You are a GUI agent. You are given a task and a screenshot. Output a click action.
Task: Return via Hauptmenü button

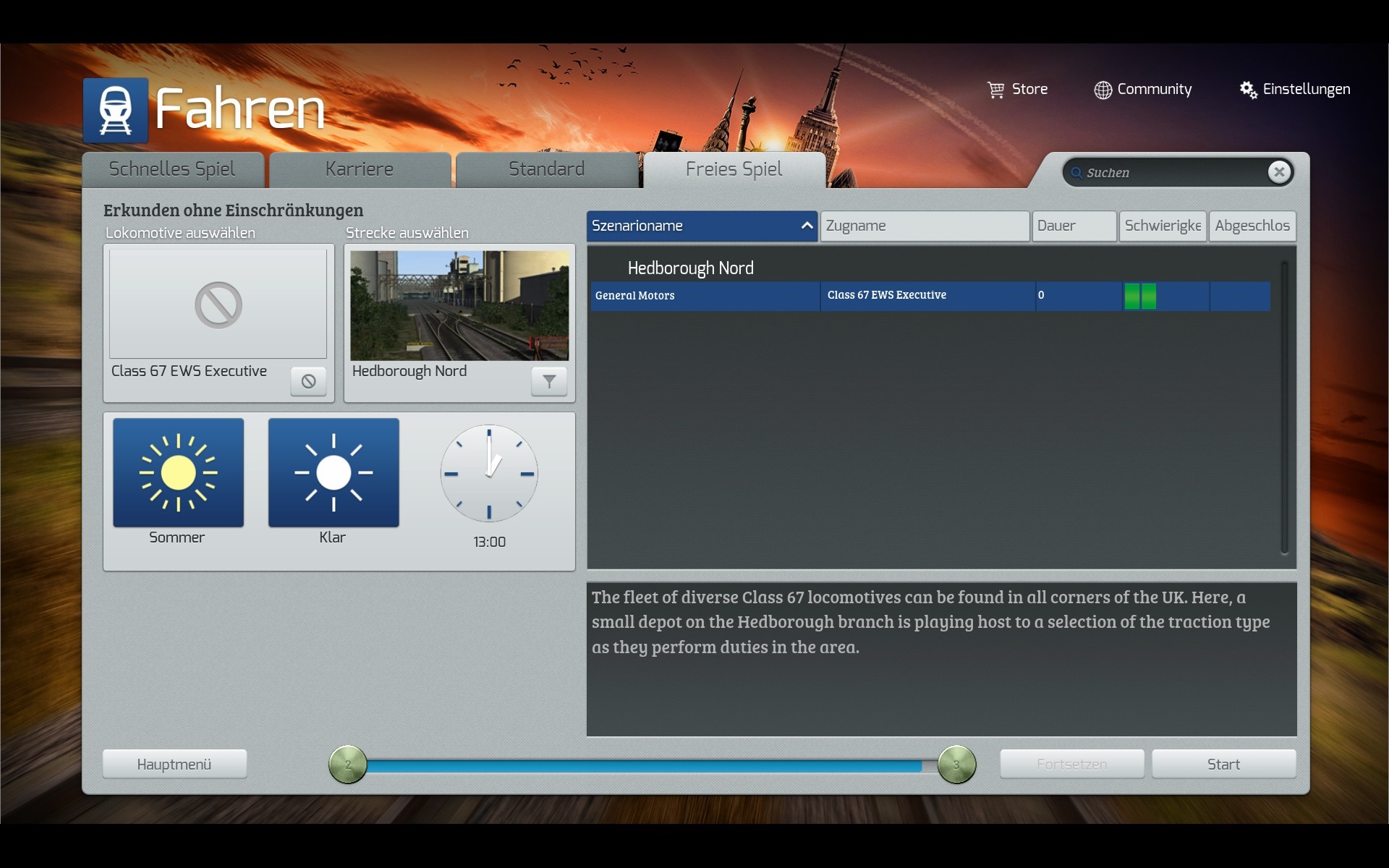[174, 765]
